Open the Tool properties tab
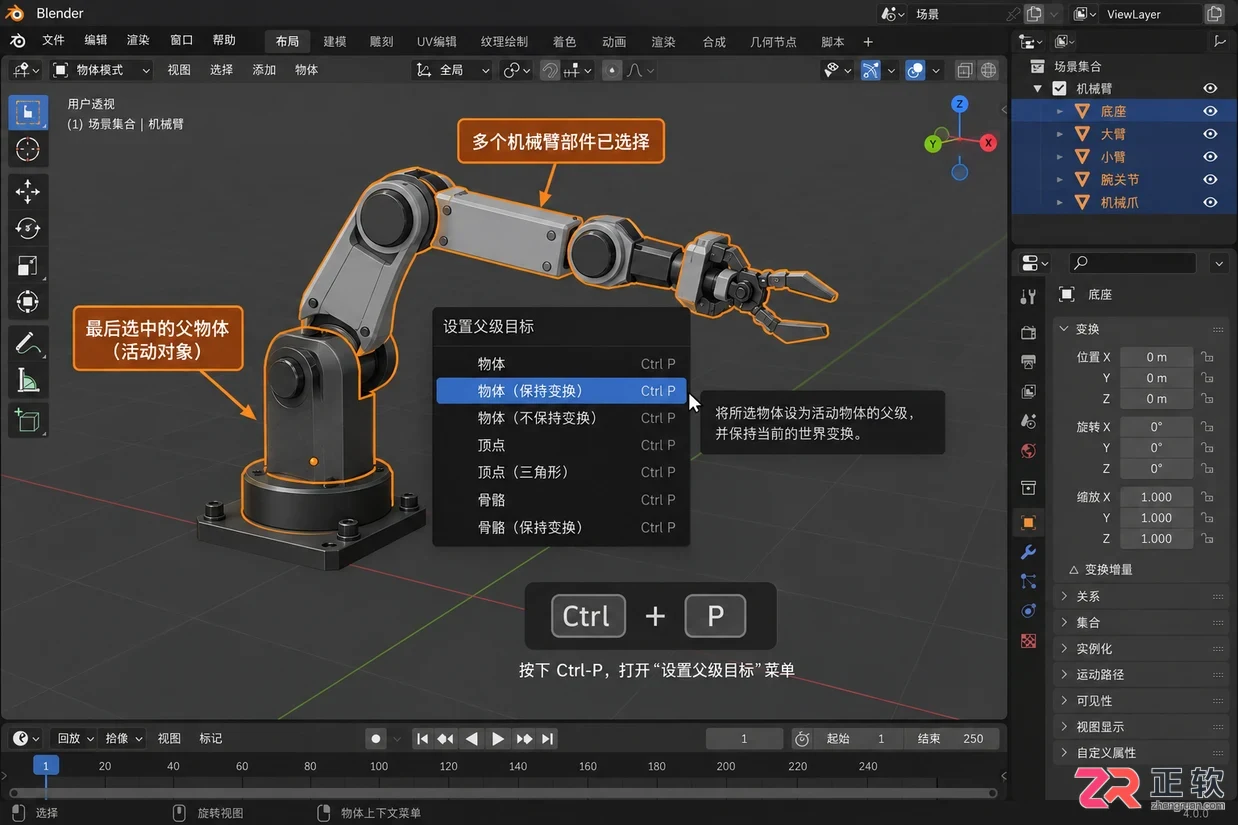This screenshot has height=825, width=1238. point(1028,296)
